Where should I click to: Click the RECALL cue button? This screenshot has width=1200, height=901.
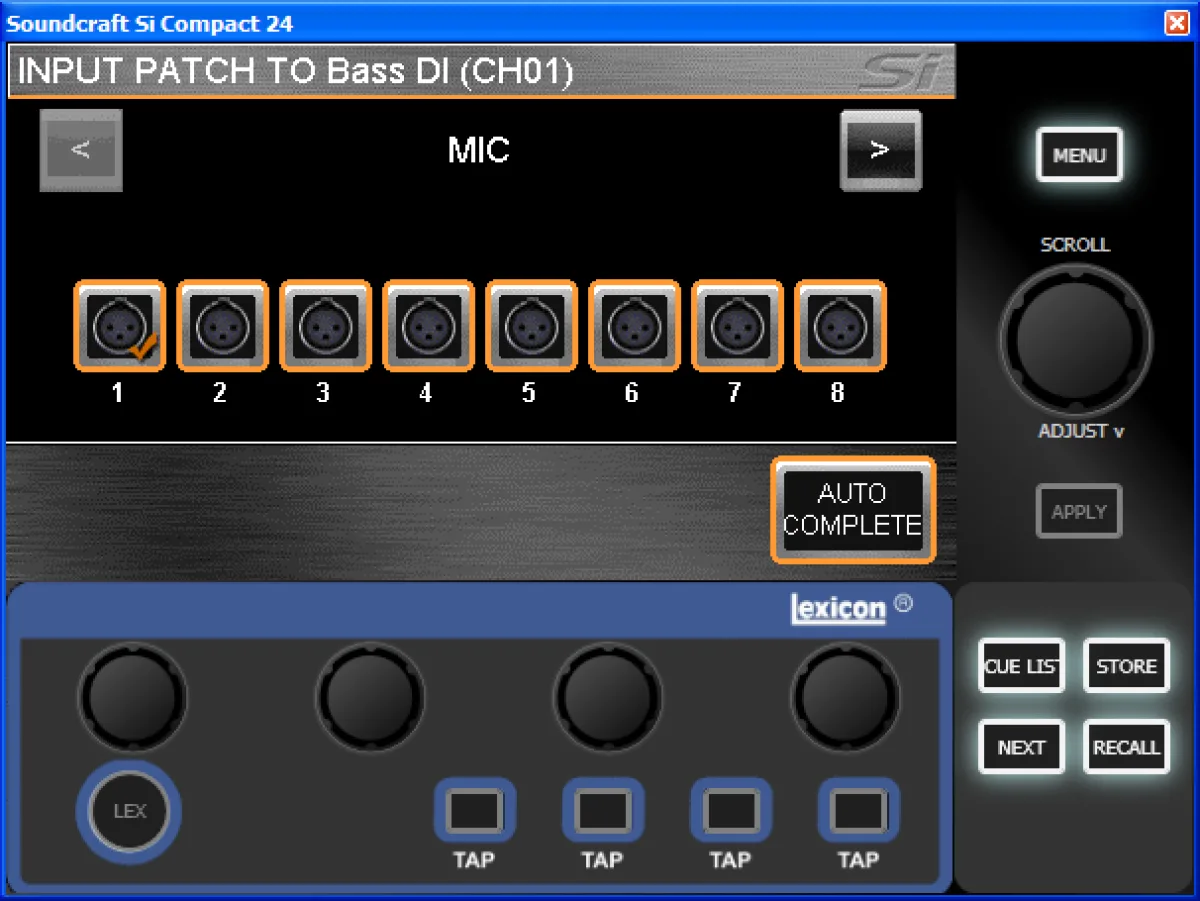1126,747
